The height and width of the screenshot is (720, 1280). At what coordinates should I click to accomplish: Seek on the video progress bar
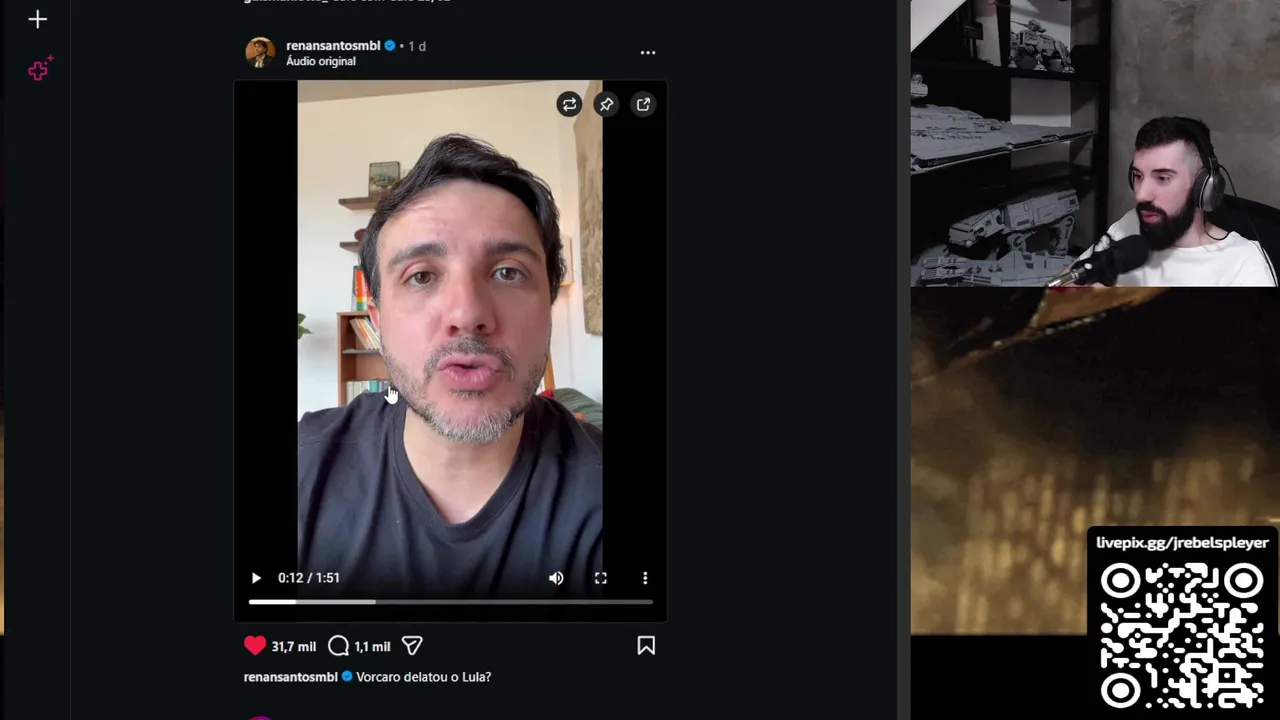450,602
